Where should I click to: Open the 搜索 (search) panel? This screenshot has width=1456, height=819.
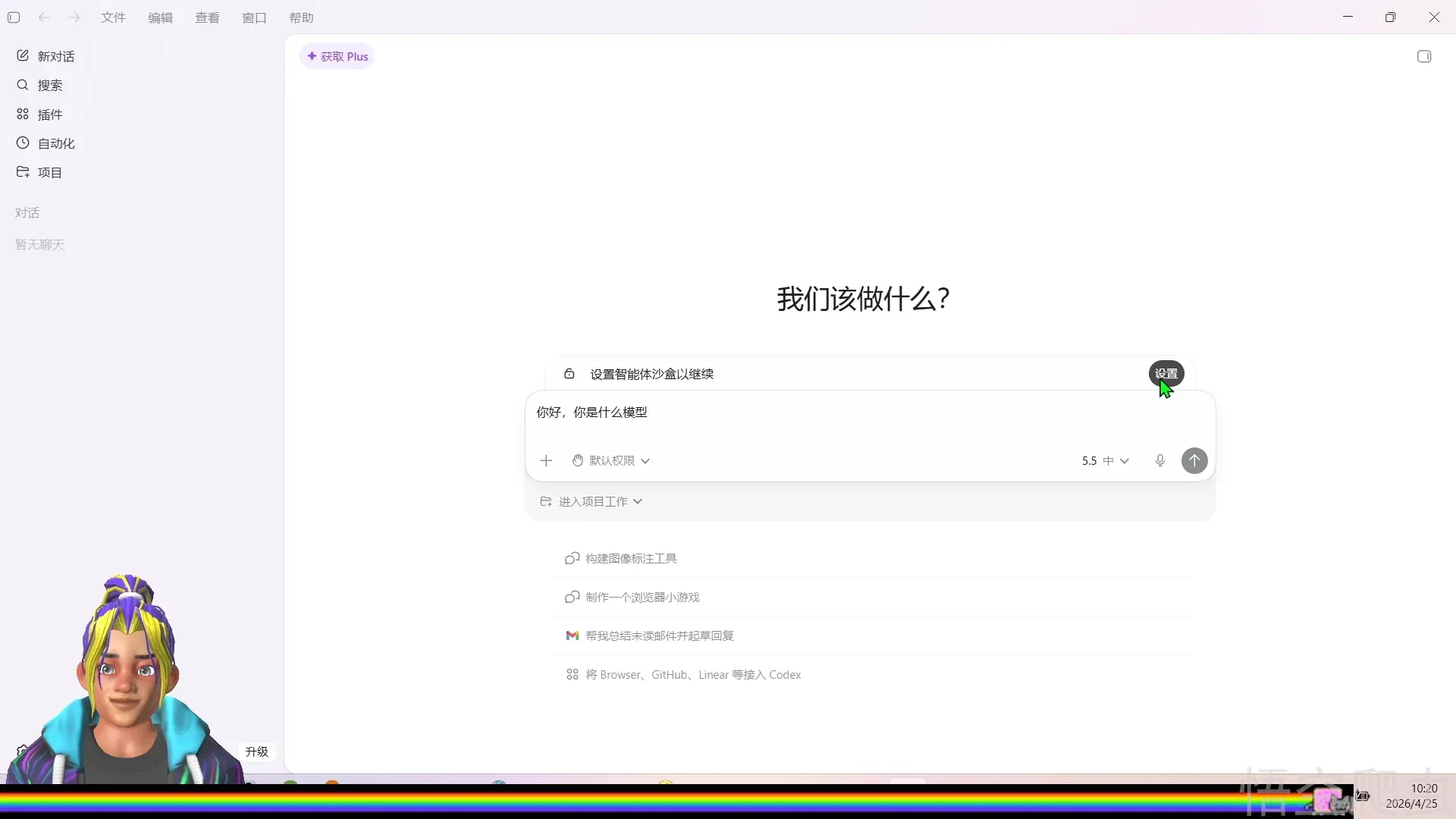click(x=50, y=85)
